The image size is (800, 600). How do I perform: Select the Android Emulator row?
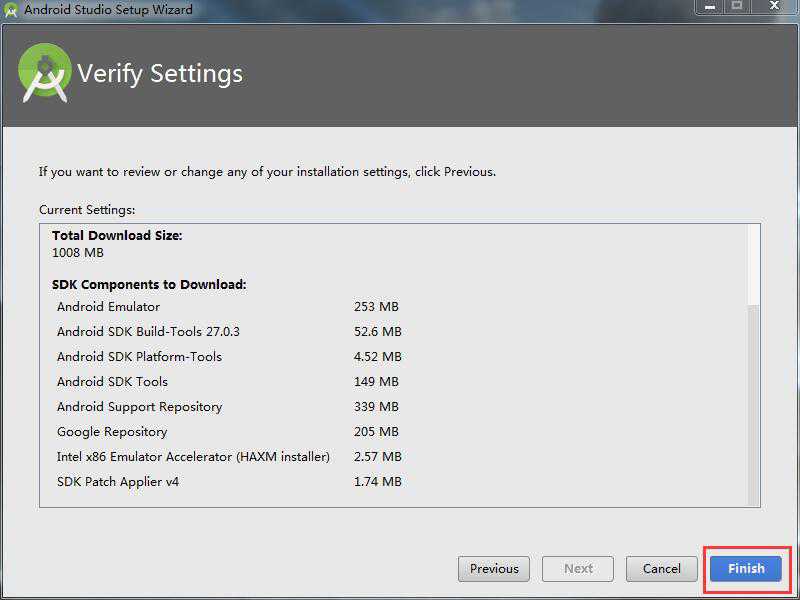click(x=108, y=307)
